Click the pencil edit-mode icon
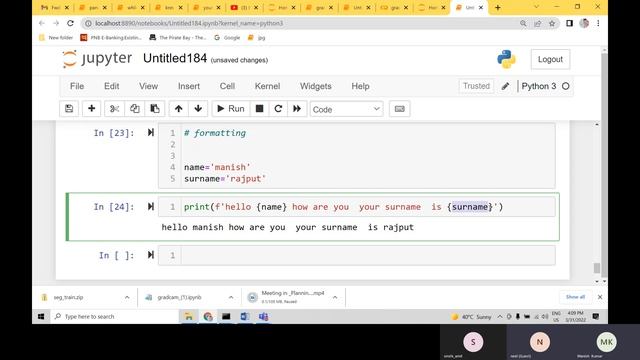The height and width of the screenshot is (360, 640). (505, 86)
